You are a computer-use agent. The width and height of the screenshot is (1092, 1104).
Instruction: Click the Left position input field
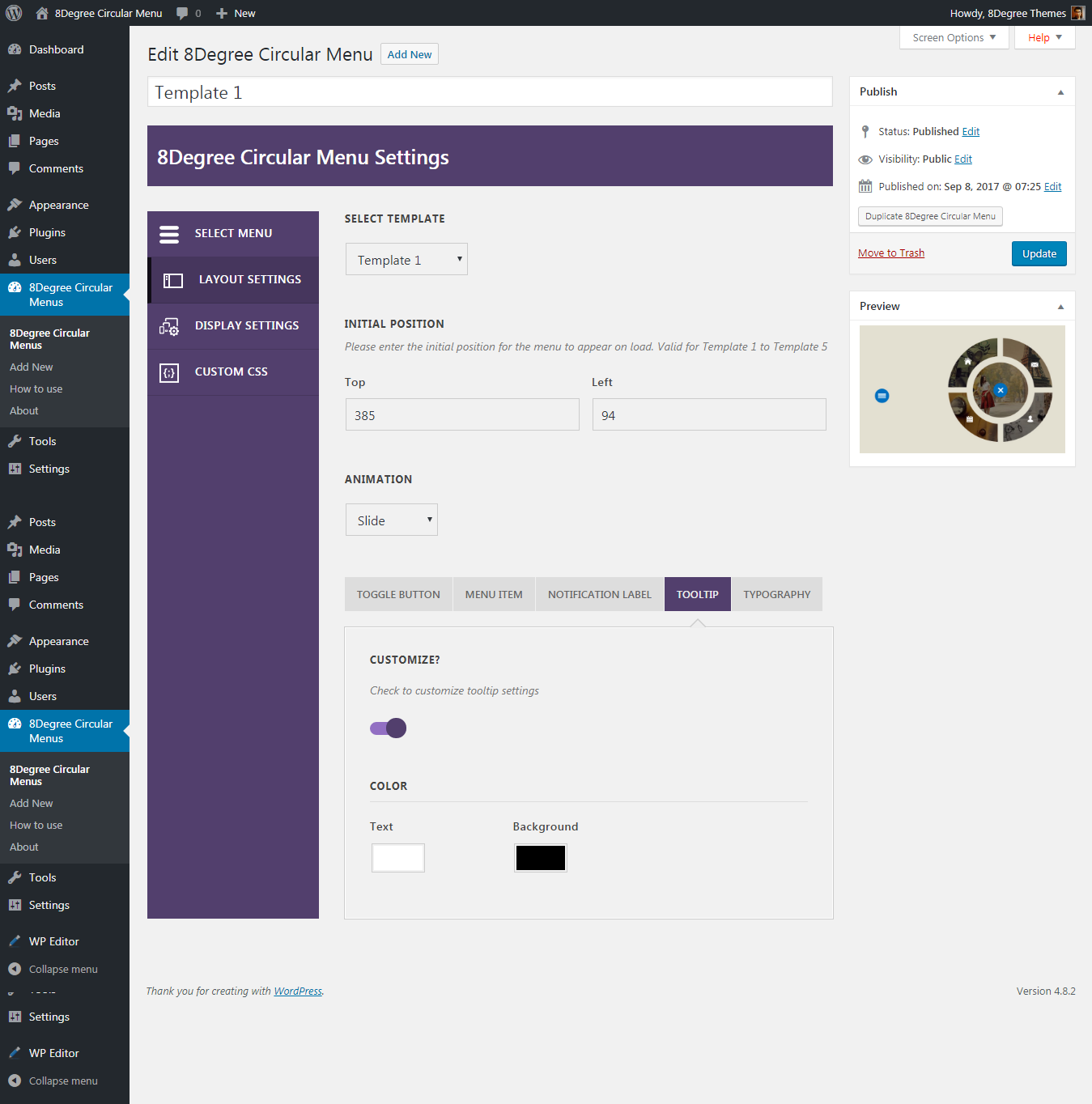click(x=709, y=414)
